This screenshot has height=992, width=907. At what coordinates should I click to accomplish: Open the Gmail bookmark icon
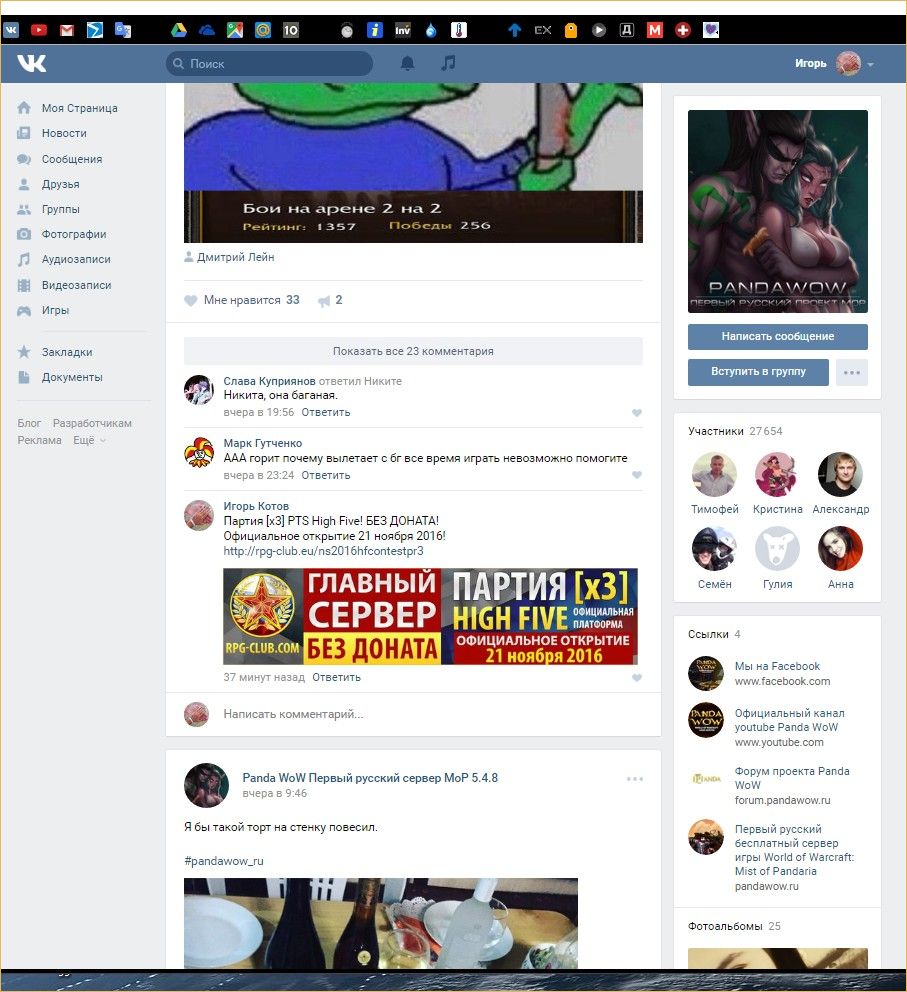coord(67,30)
